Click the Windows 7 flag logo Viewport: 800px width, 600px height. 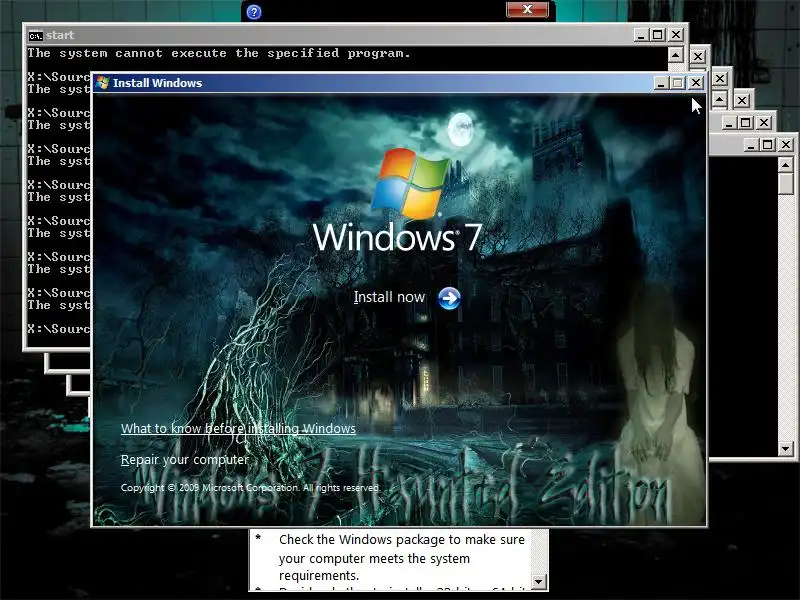[x=411, y=183]
